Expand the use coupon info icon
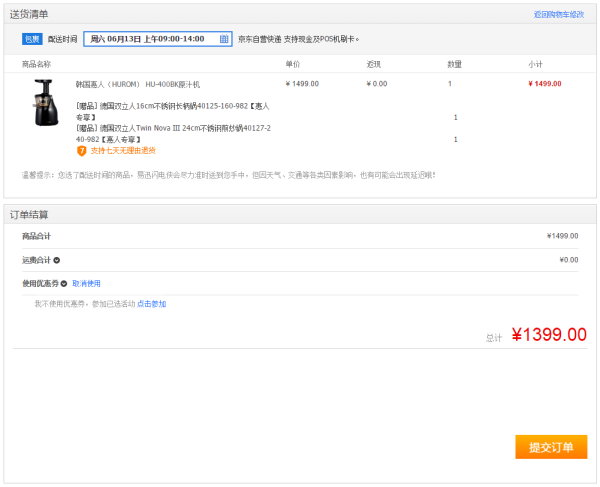 click(64, 283)
